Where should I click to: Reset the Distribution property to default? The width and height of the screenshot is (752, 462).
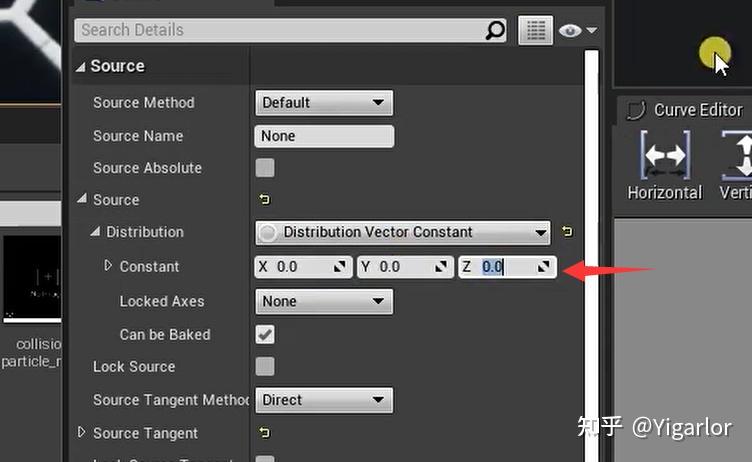pyautogui.click(x=567, y=232)
